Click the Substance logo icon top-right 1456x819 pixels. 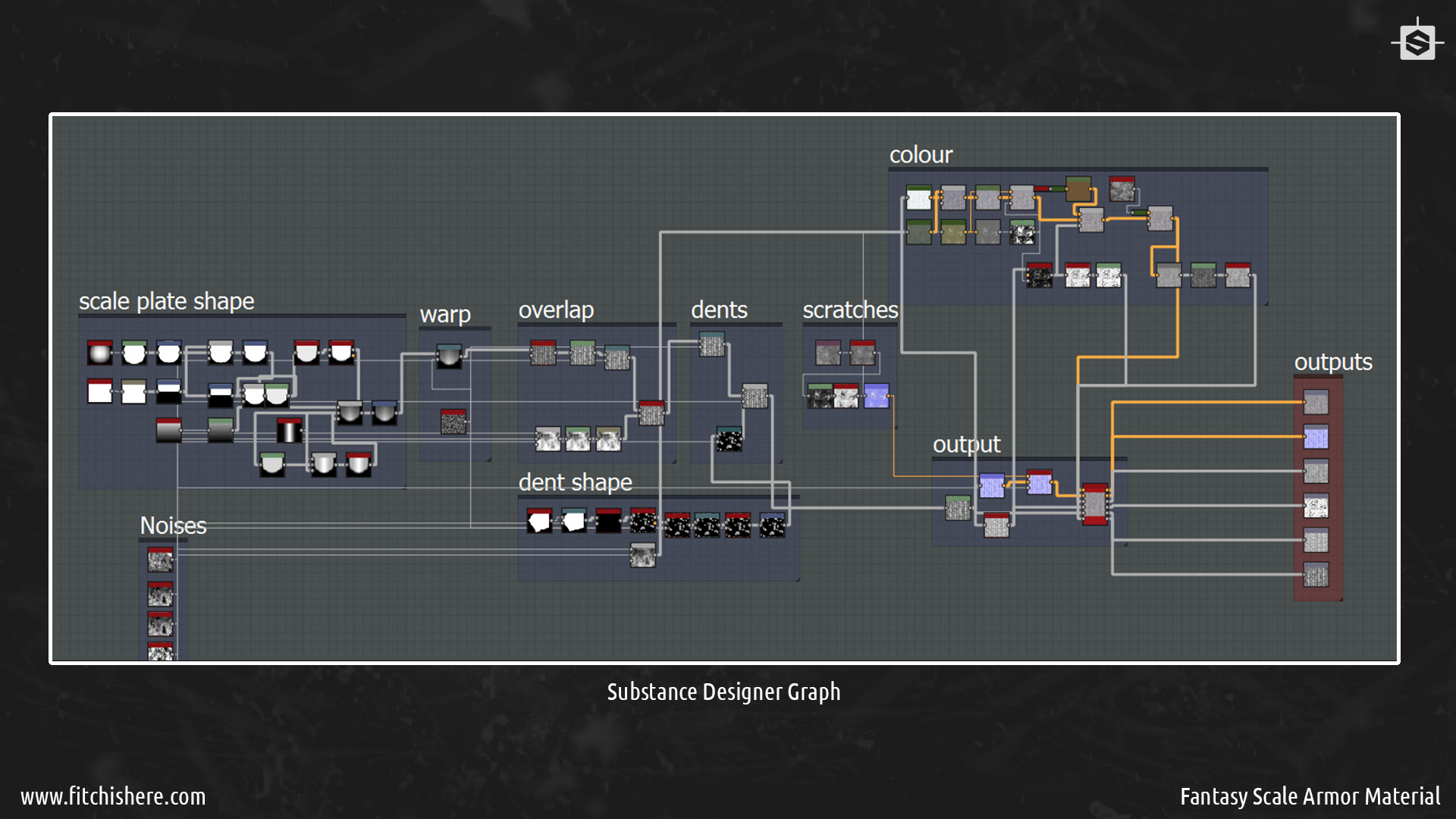pyautogui.click(x=1417, y=42)
